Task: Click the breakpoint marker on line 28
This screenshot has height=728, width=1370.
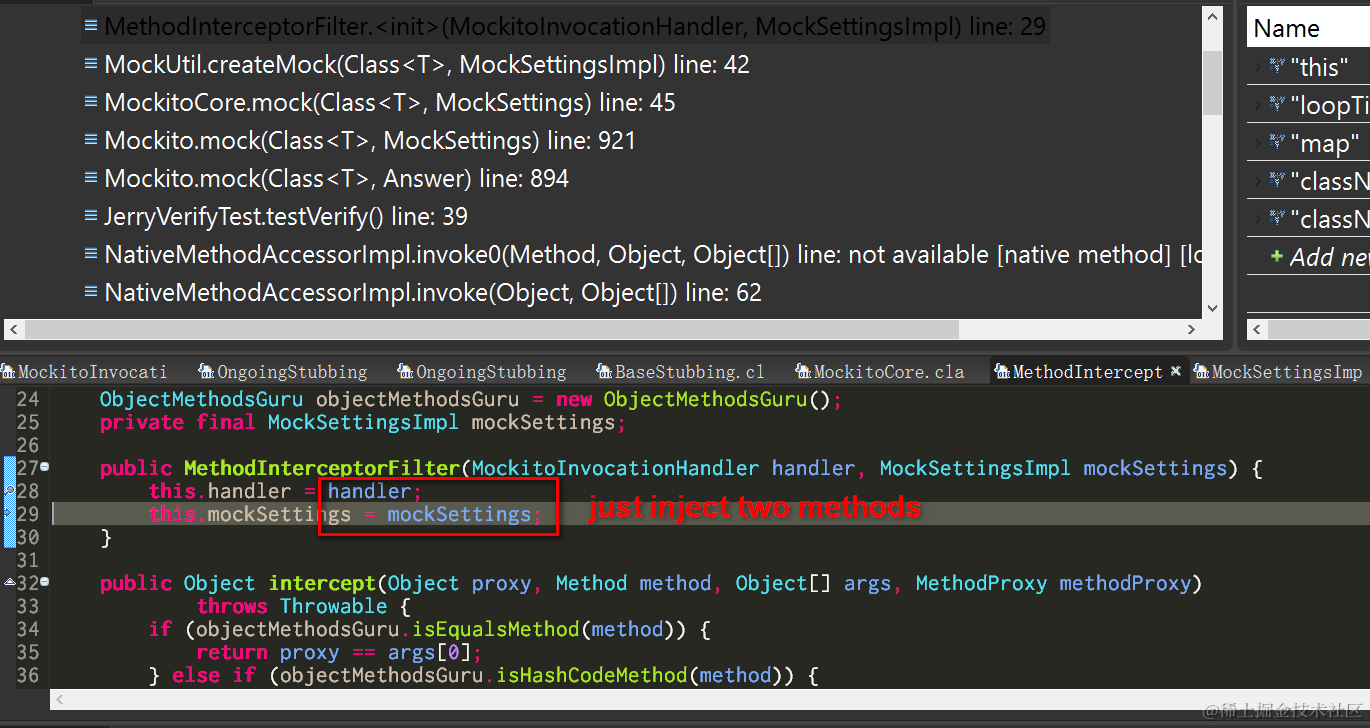Action: [x=9, y=491]
